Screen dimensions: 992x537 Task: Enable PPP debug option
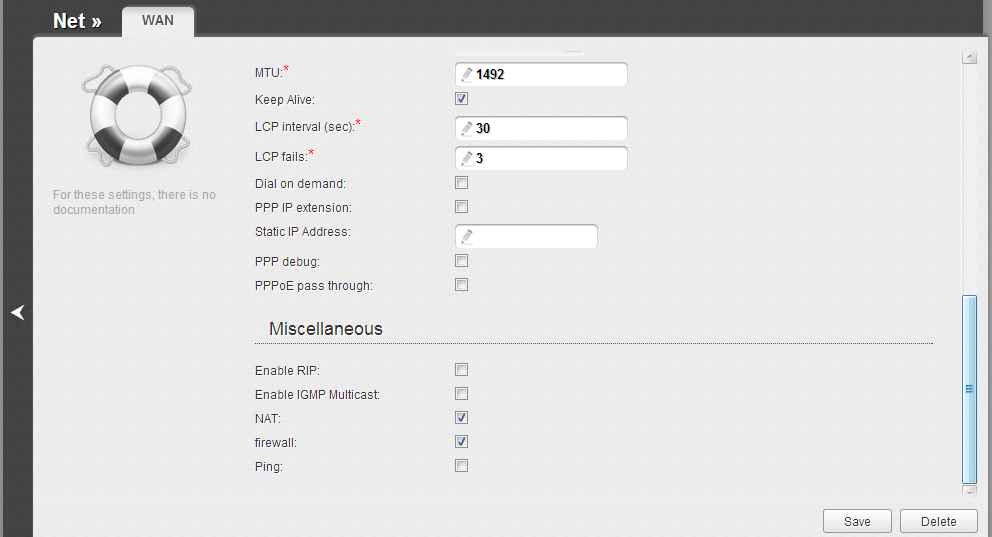click(x=461, y=261)
